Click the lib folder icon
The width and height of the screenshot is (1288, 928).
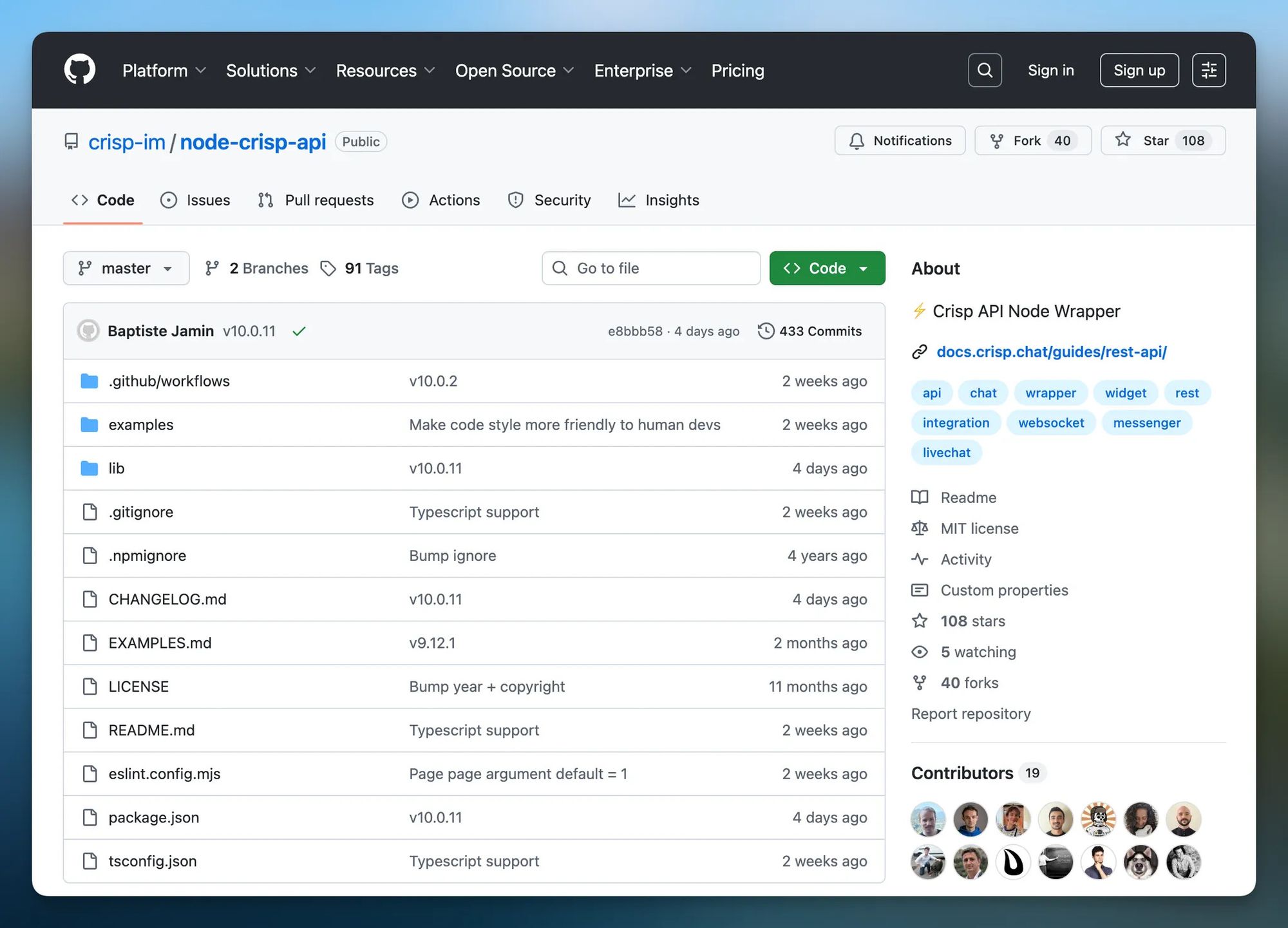click(x=90, y=468)
